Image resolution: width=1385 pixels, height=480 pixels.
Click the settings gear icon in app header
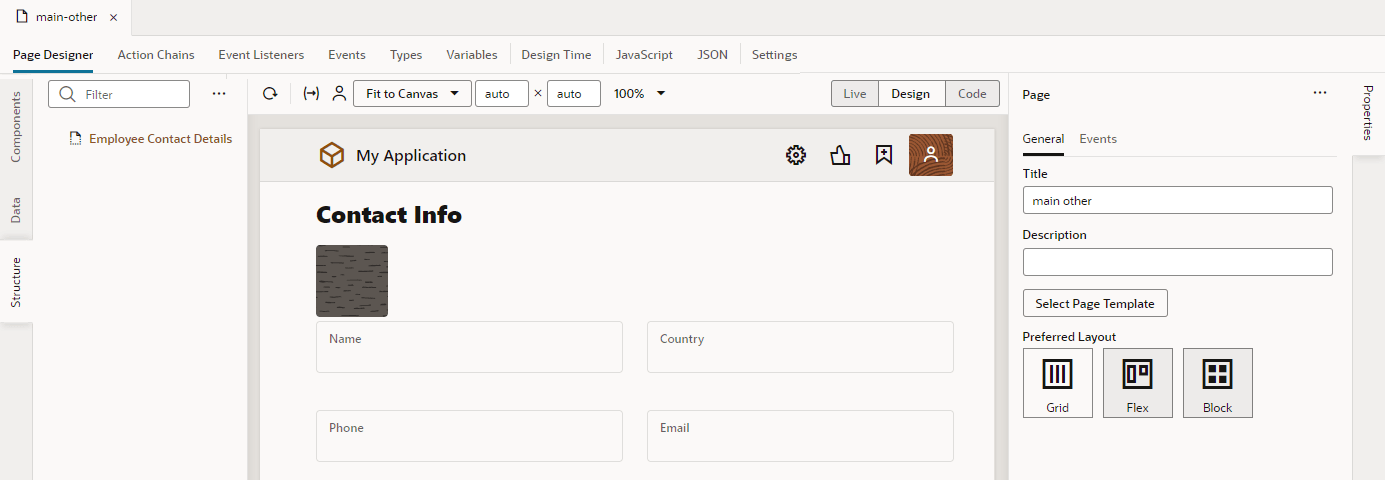point(796,155)
